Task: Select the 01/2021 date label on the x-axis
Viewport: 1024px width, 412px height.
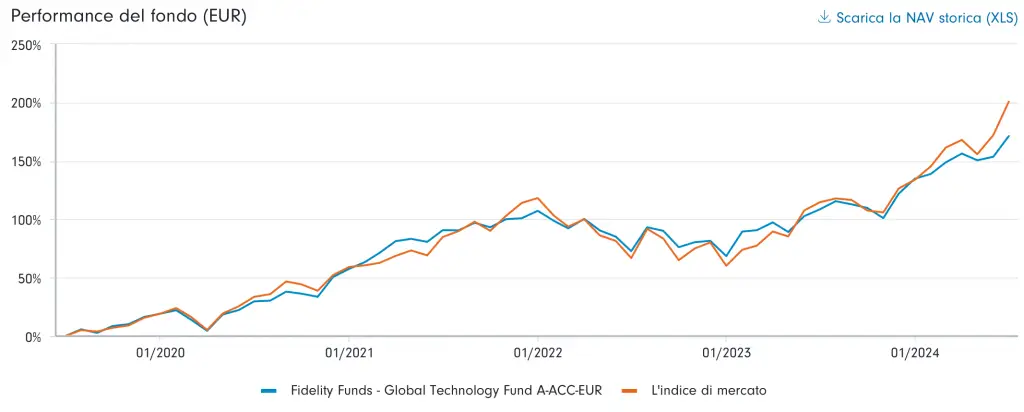Action: click(x=349, y=353)
